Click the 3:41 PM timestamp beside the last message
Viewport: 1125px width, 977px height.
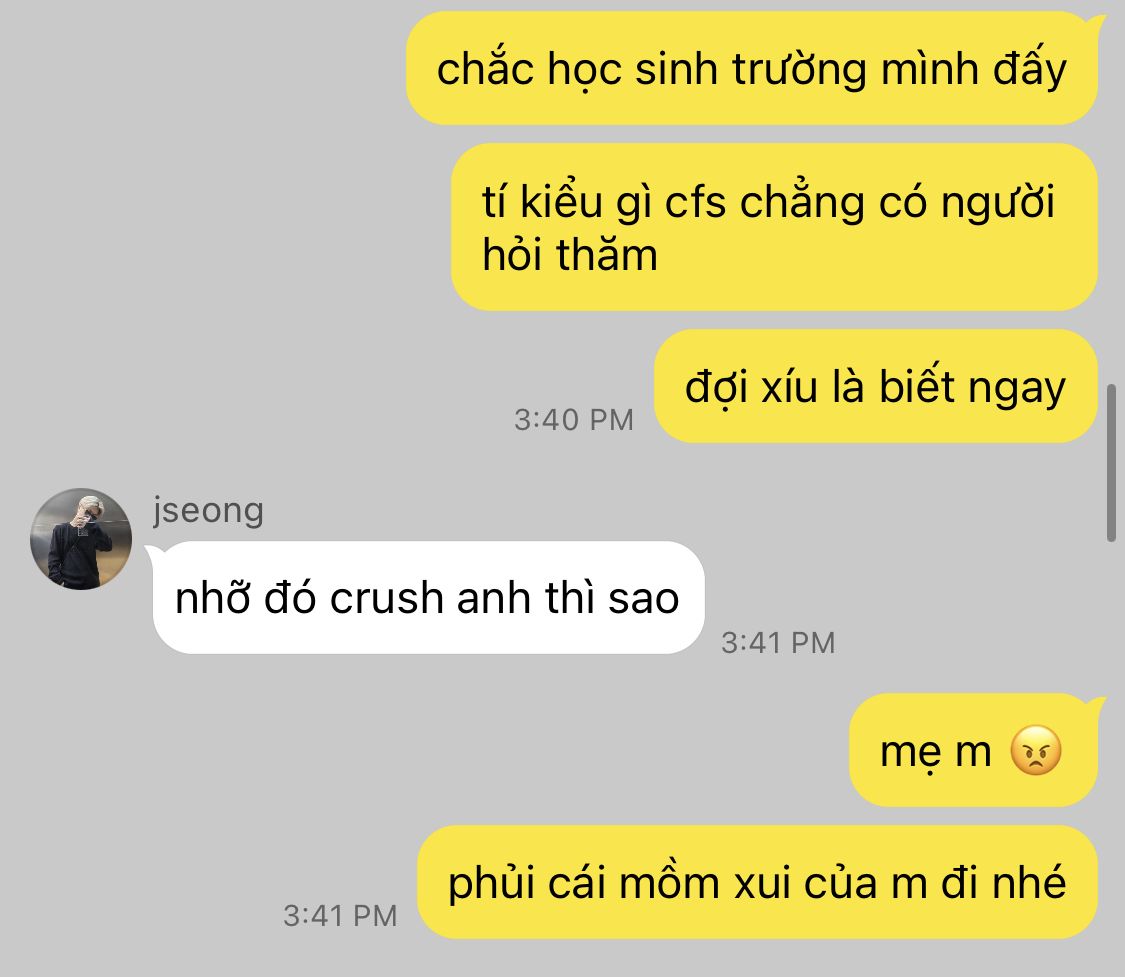point(340,916)
